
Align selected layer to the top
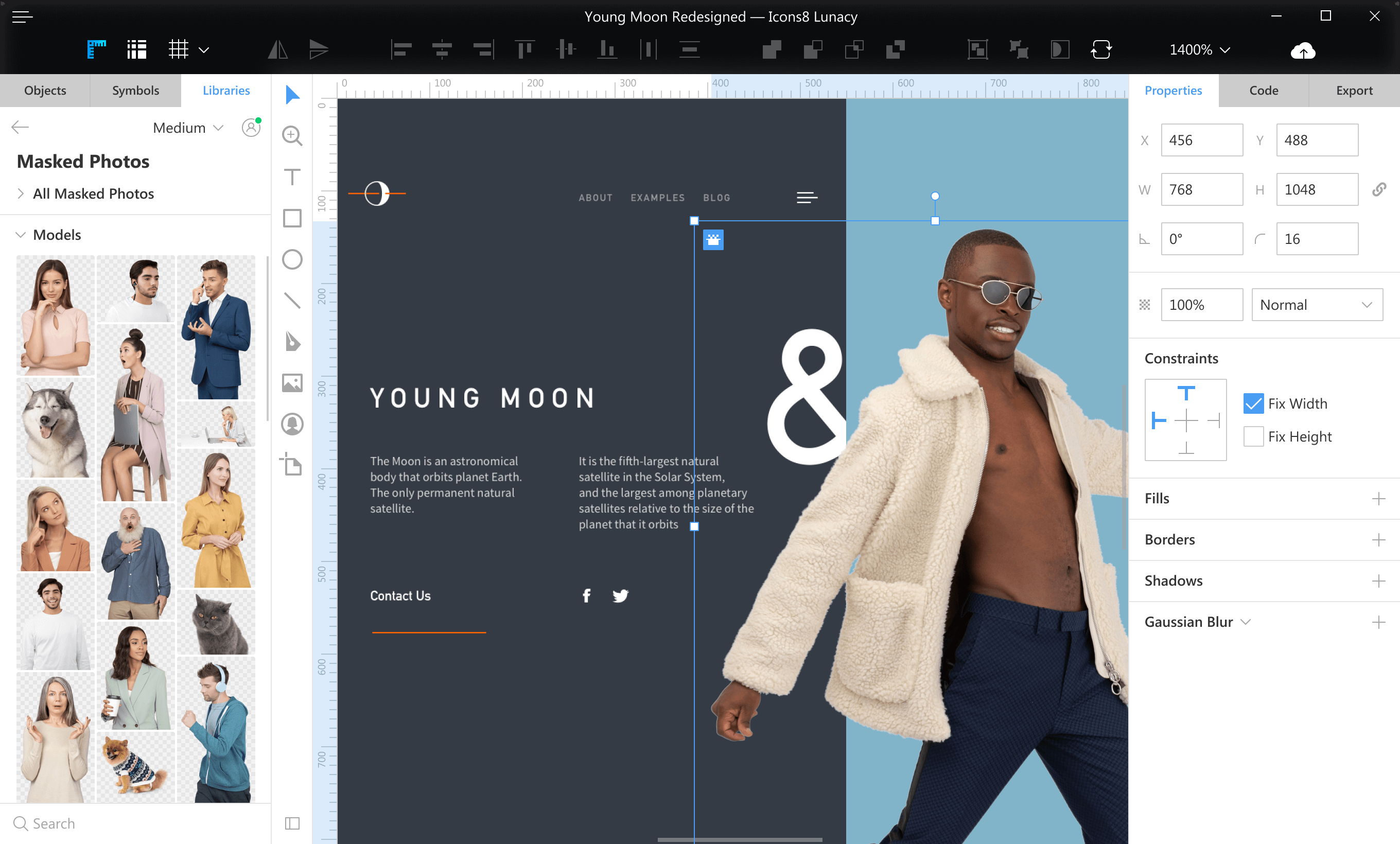(x=525, y=49)
